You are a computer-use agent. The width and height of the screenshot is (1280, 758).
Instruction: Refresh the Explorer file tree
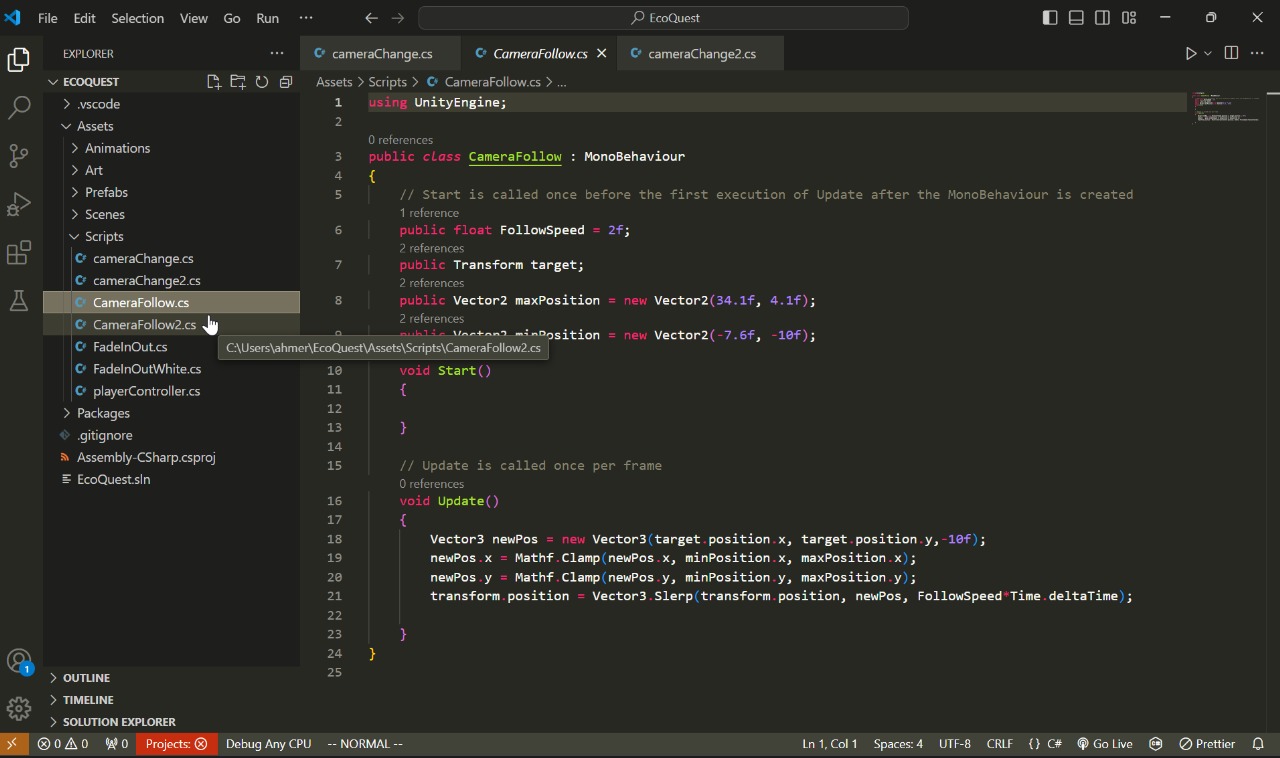click(x=262, y=82)
